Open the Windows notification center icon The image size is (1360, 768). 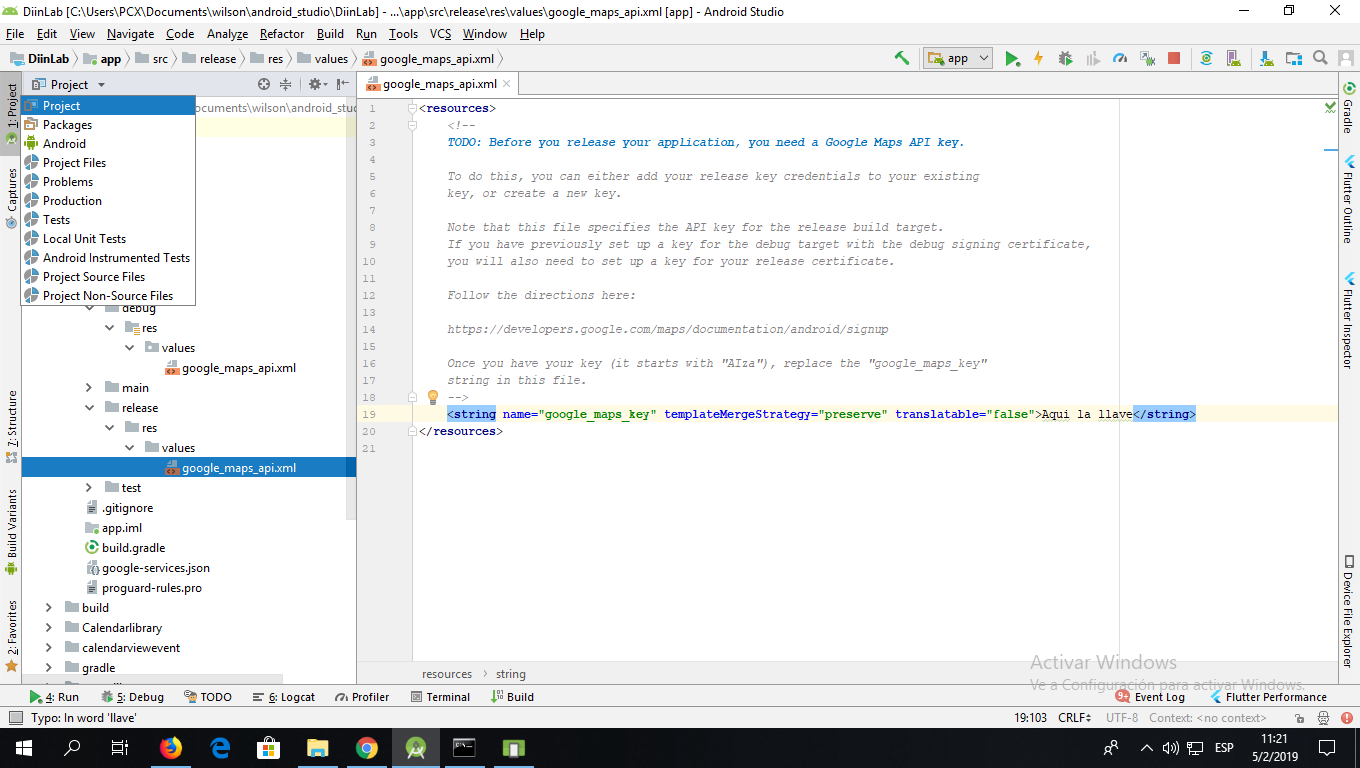pyautogui.click(x=1327, y=747)
